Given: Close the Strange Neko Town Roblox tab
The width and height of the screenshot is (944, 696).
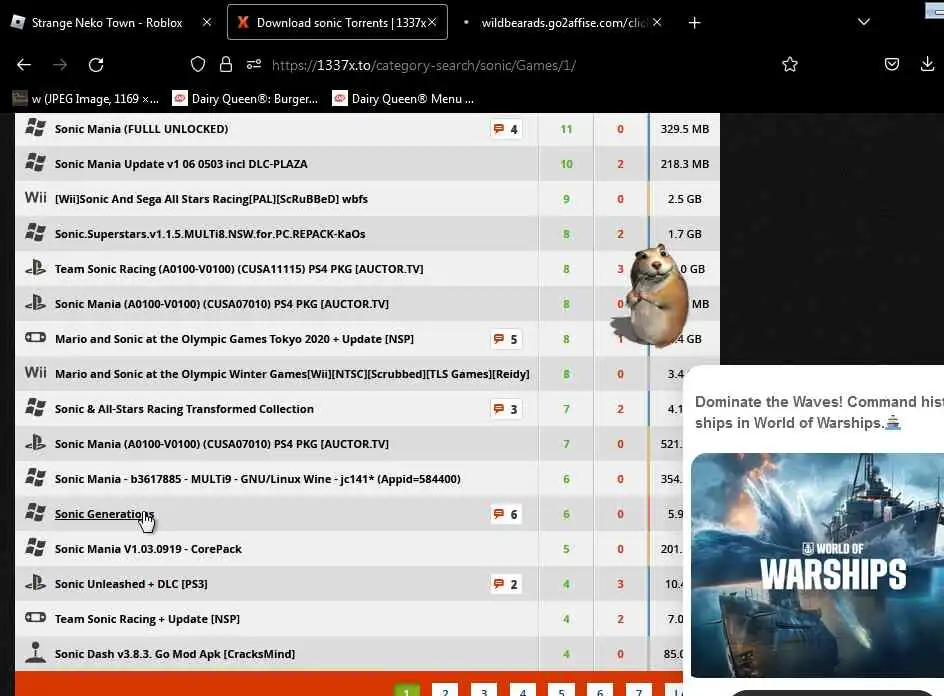Looking at the screenshot, I should click(x=207, y=22).
